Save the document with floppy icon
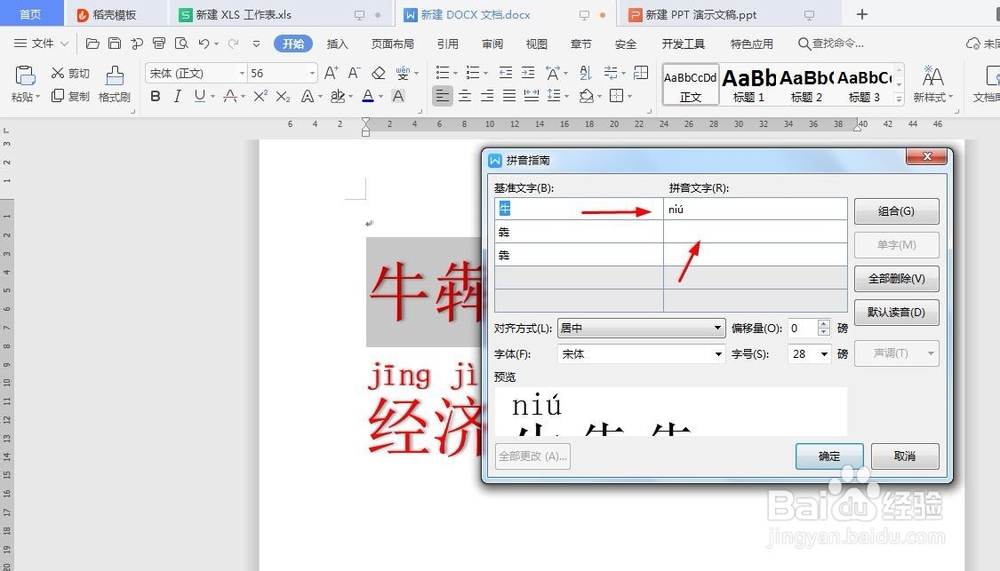Screen dimensions: 1000x571 tap(114, 43)
